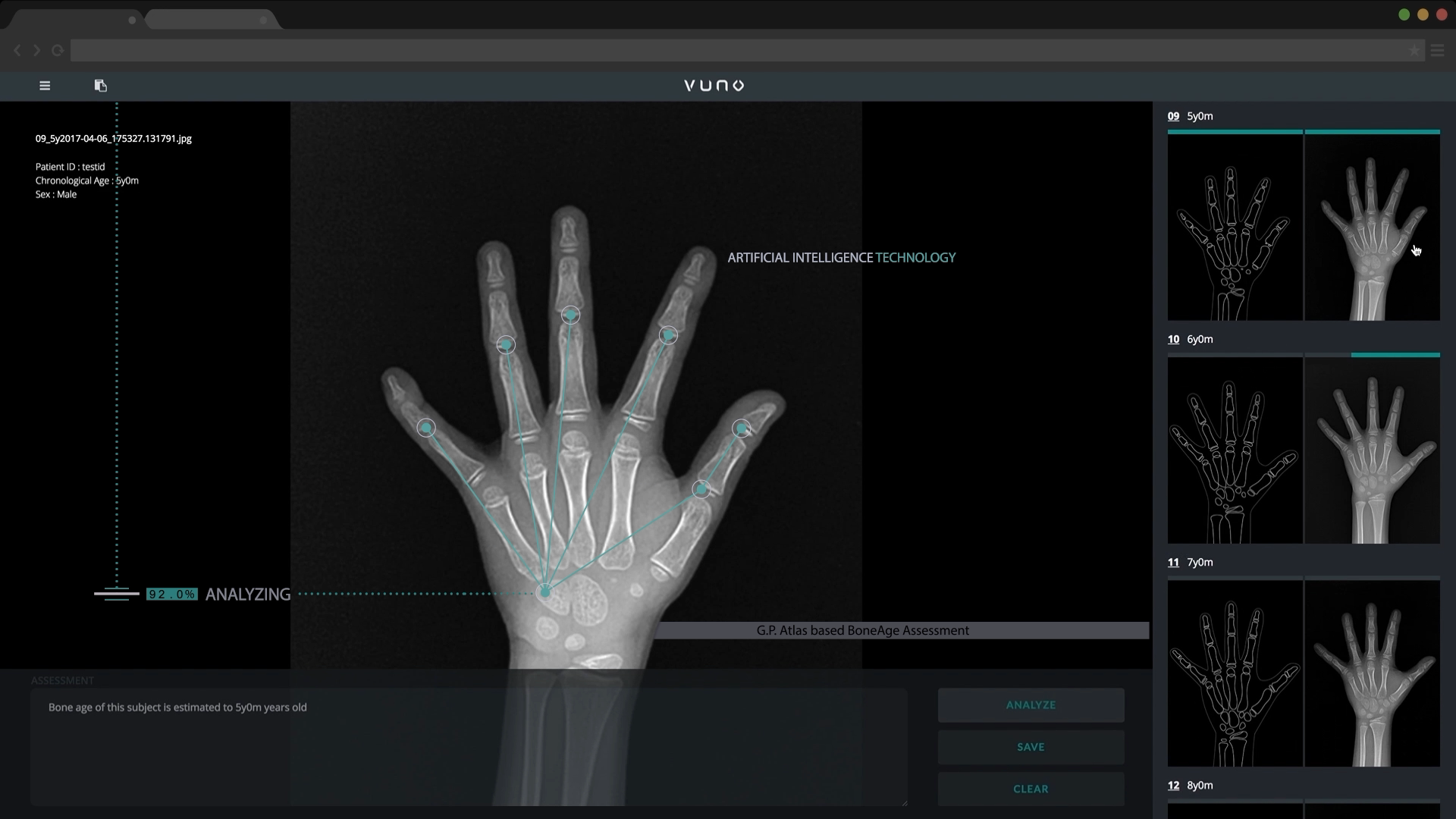Click in the assessment text area
Image resolution: width=1456 pixels, height=819 pixels.
point(469,747)
